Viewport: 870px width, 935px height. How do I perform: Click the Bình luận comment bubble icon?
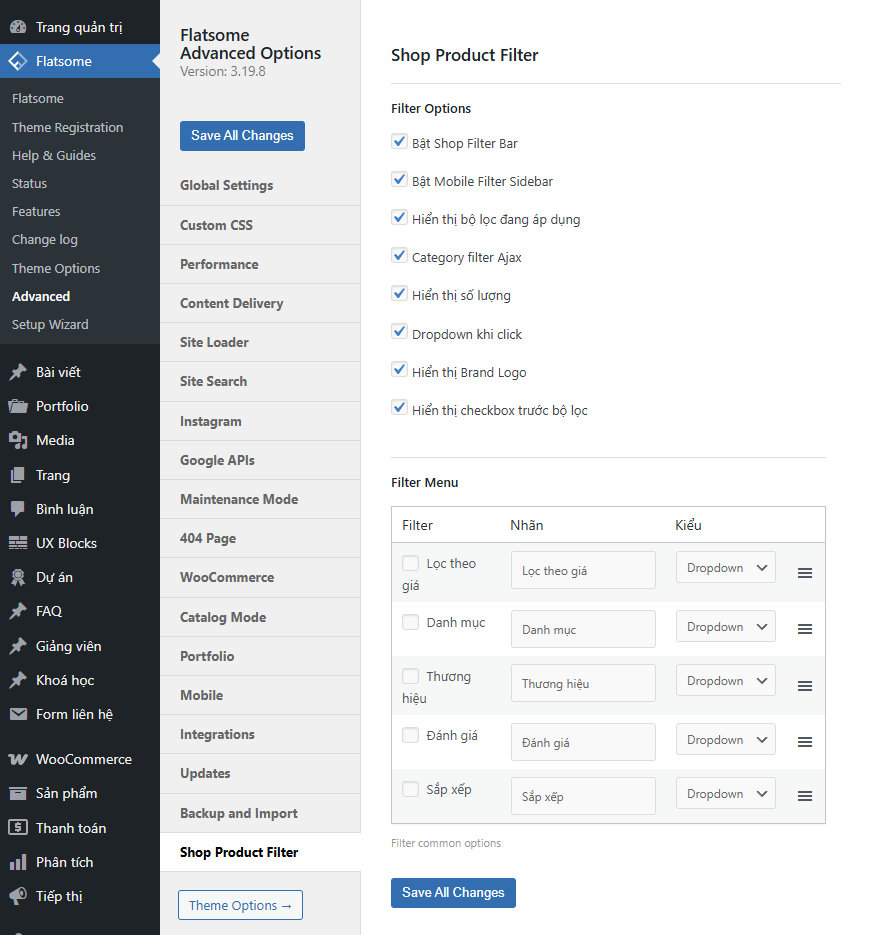click(18, 509)
